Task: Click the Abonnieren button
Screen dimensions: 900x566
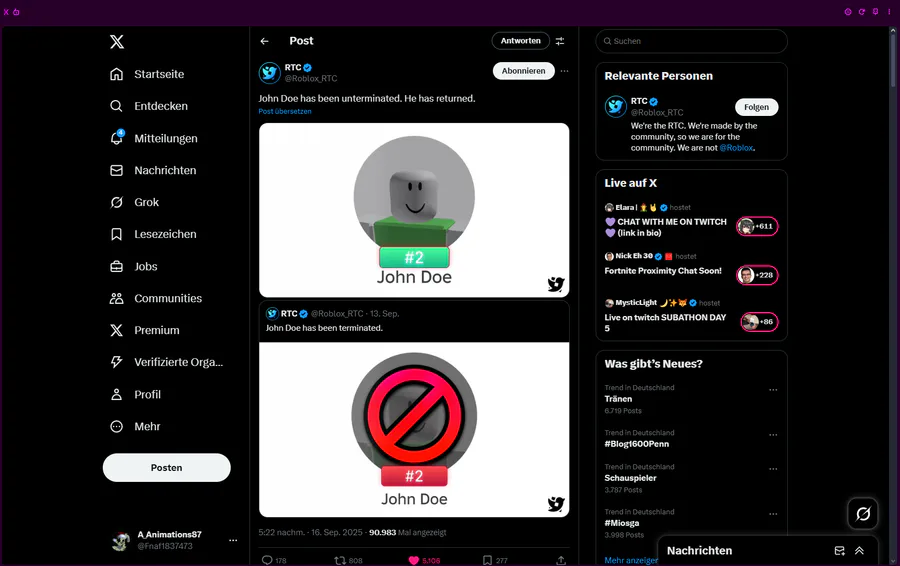Action: tap(523, 71)
